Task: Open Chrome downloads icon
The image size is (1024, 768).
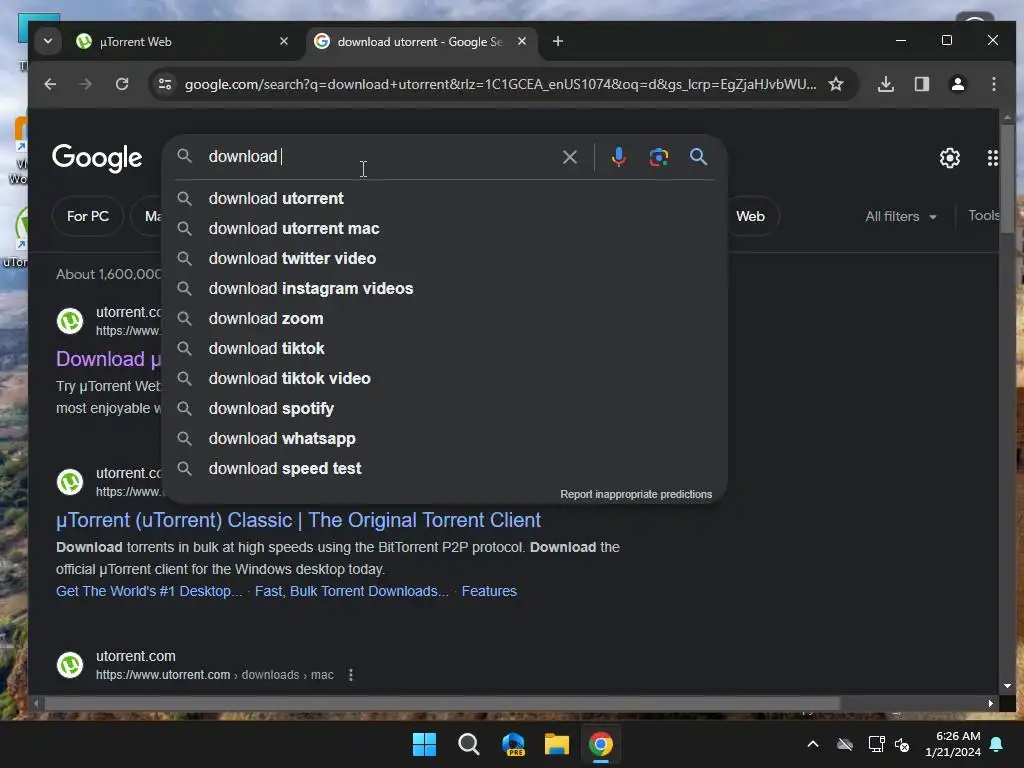Action: (x=886, y=84)
